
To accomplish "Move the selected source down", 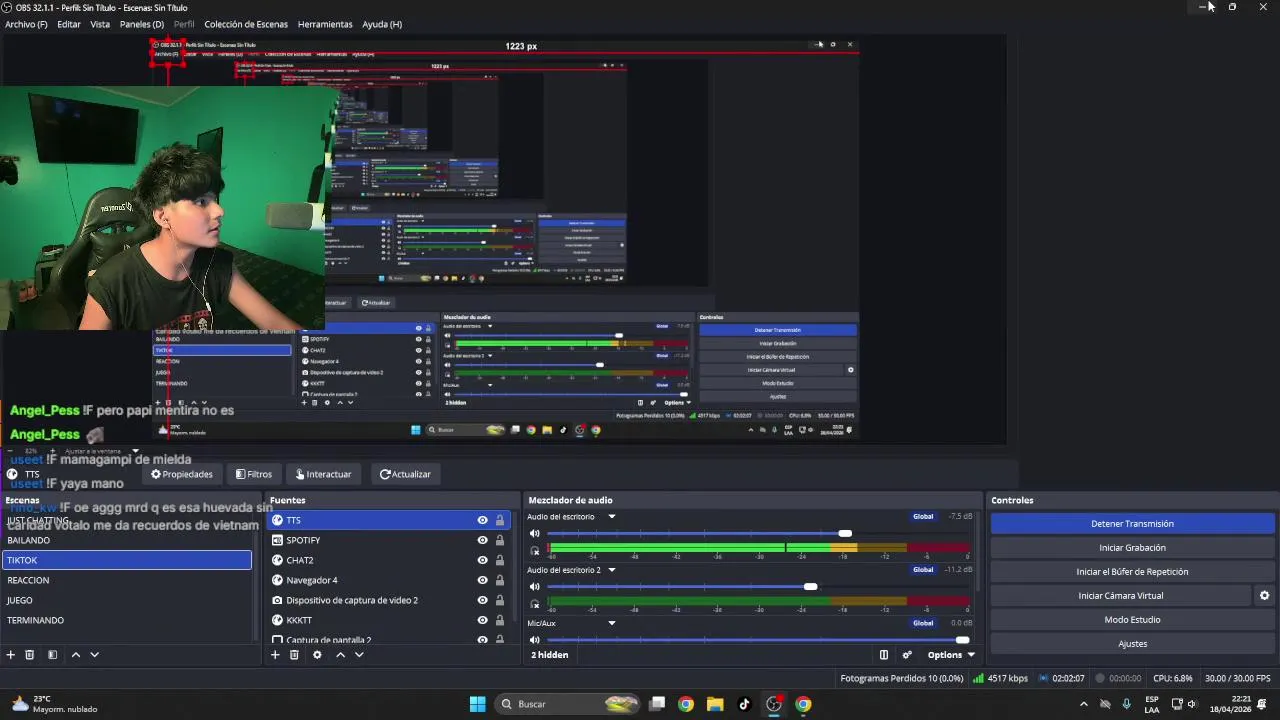I will (x=359, y=655).
